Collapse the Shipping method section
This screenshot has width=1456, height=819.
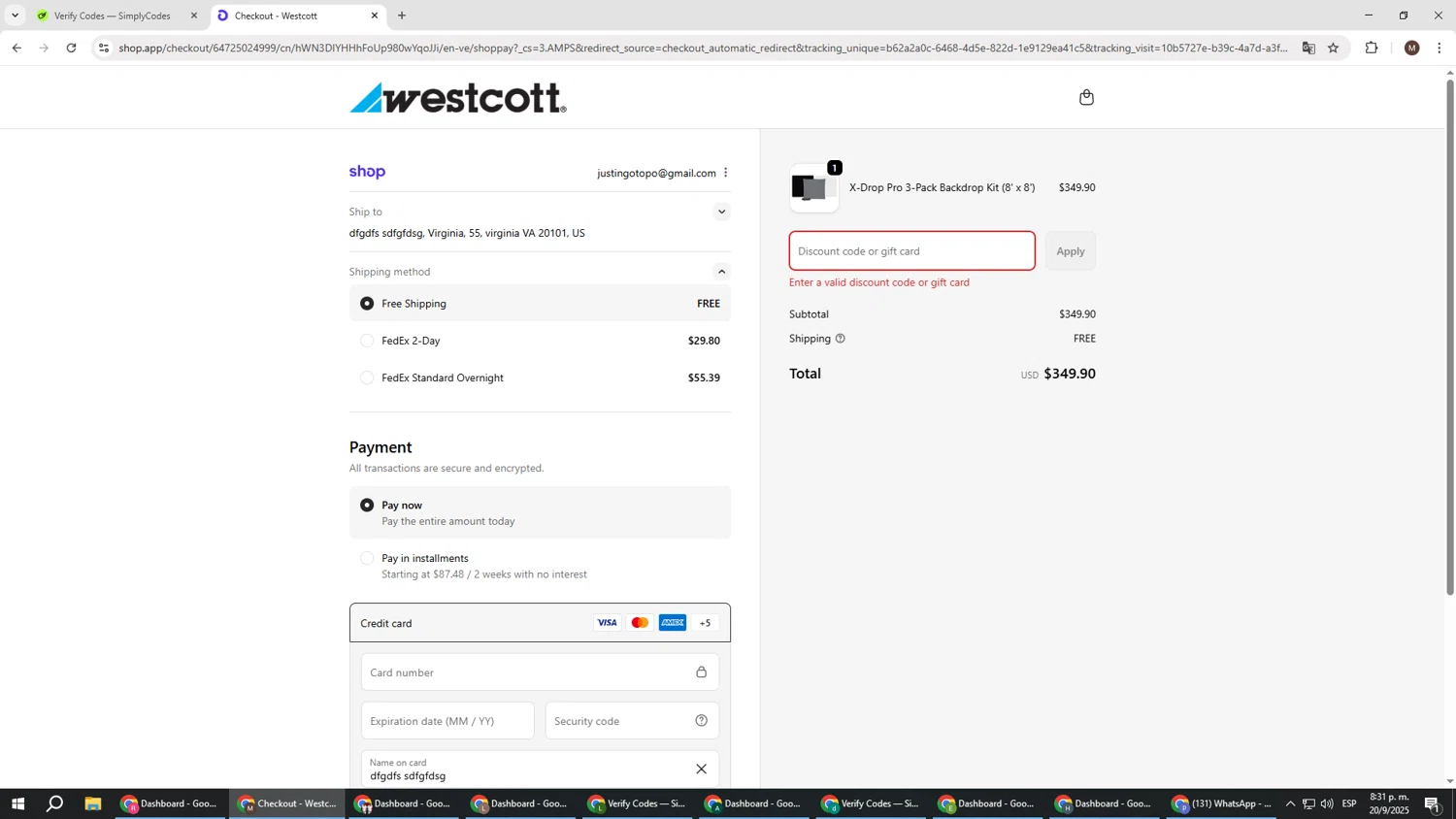coord(721,272)
